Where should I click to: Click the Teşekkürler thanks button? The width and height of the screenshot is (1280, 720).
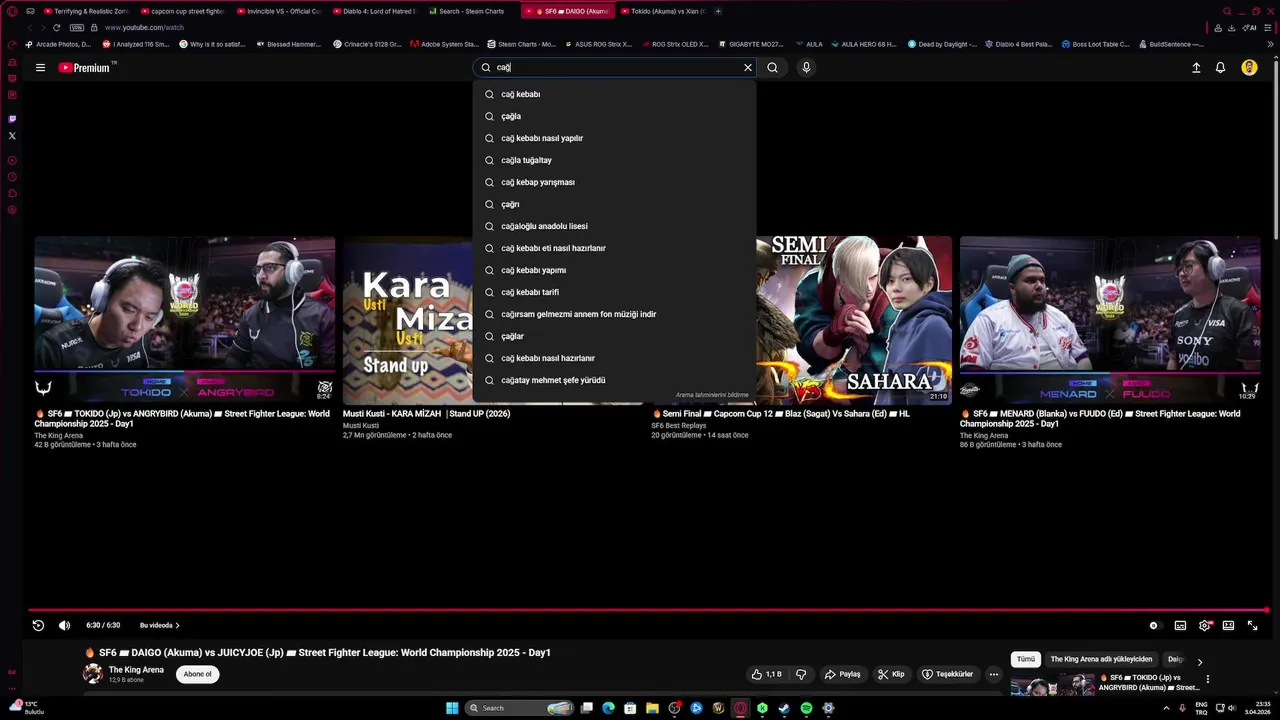point(947,674)
